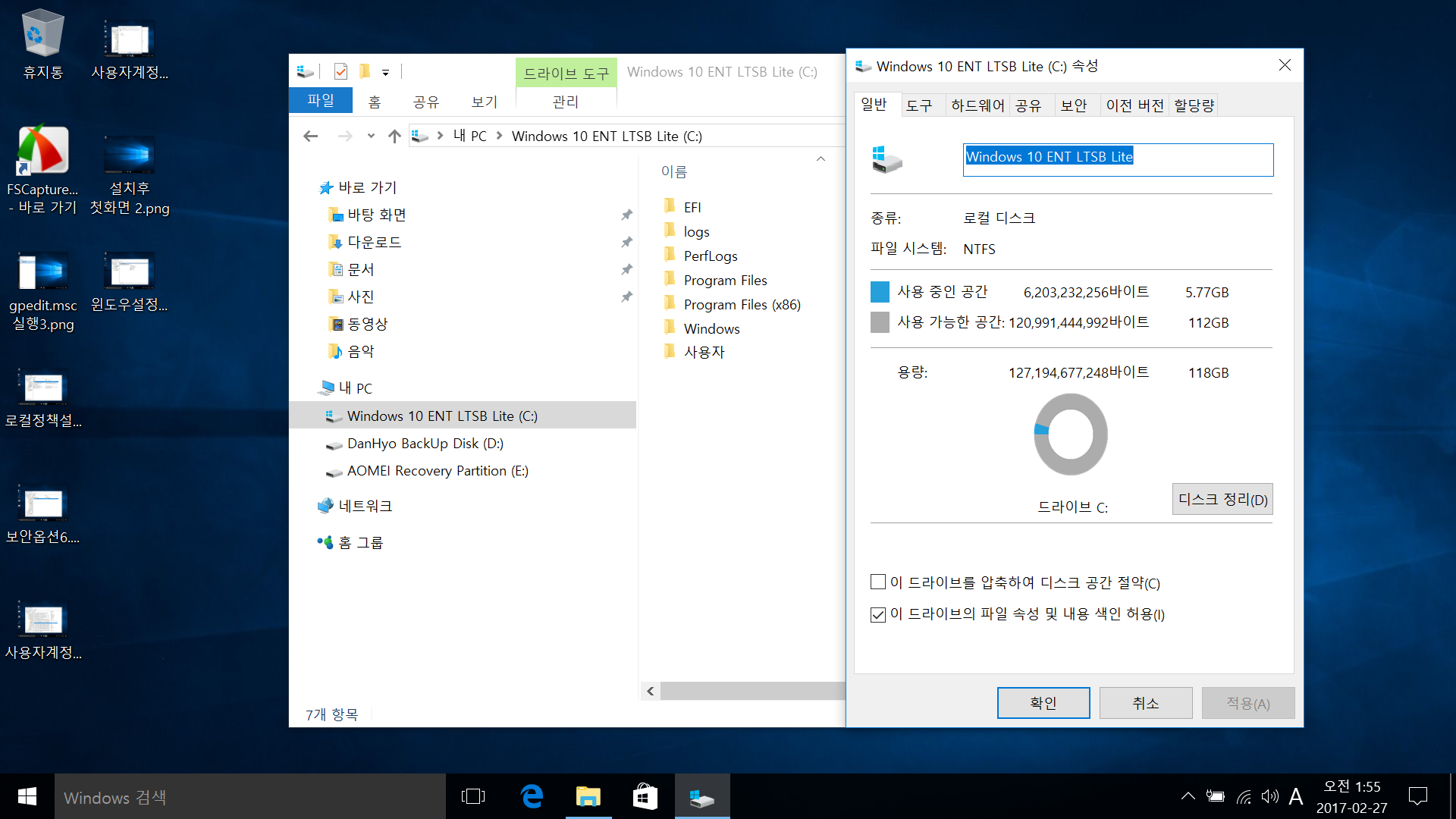The width and height of the screenshot is (1456, 819).
Task: Open the 파일 ribbon tab
Action: click(x=321, y=100)
